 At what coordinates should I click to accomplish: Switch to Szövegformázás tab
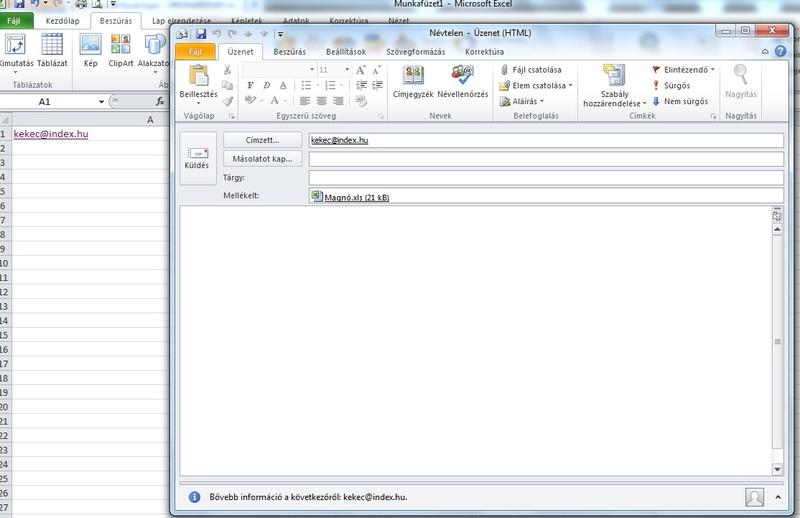[415, 52]
